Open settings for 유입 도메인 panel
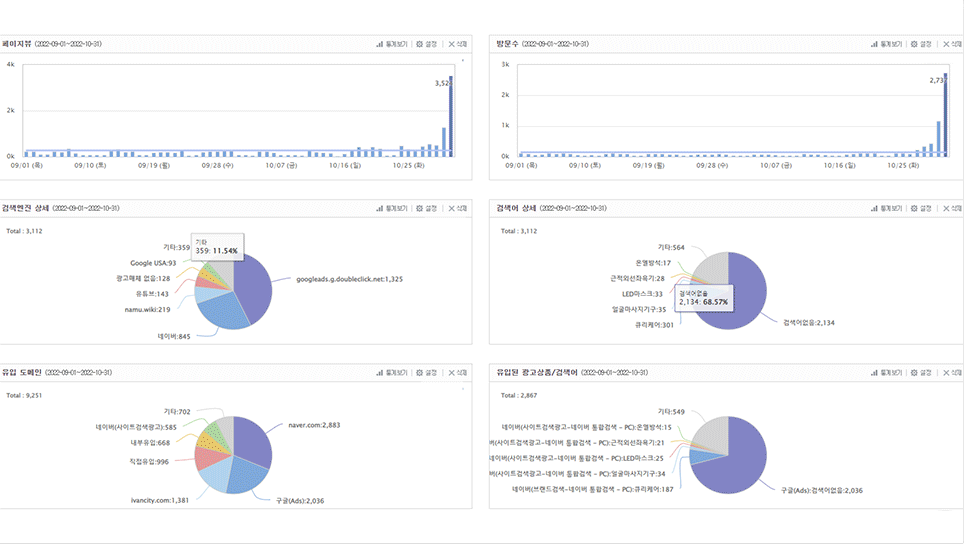 click(426, 372)
